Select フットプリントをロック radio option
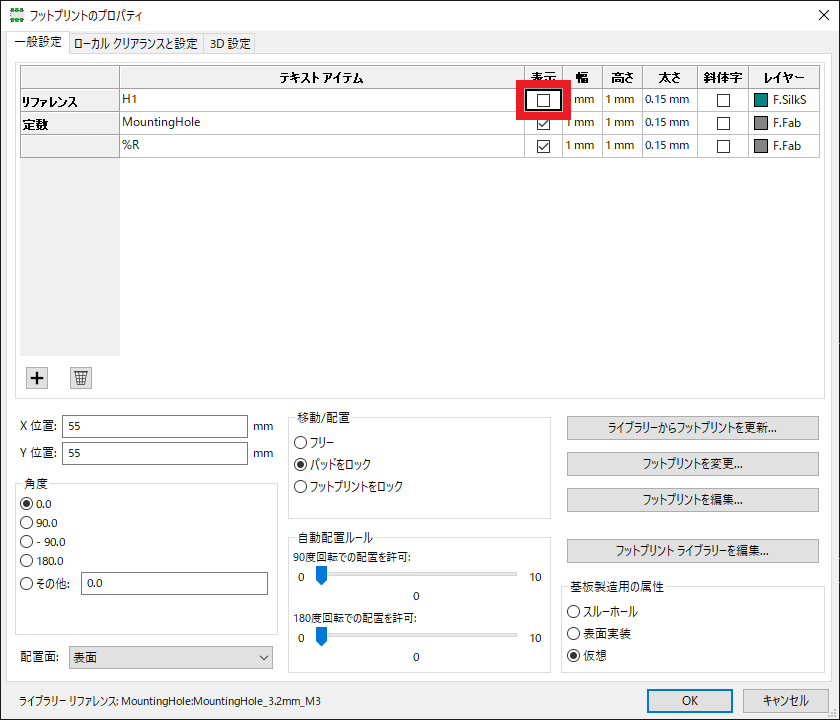840x720 pixels. 300,486
